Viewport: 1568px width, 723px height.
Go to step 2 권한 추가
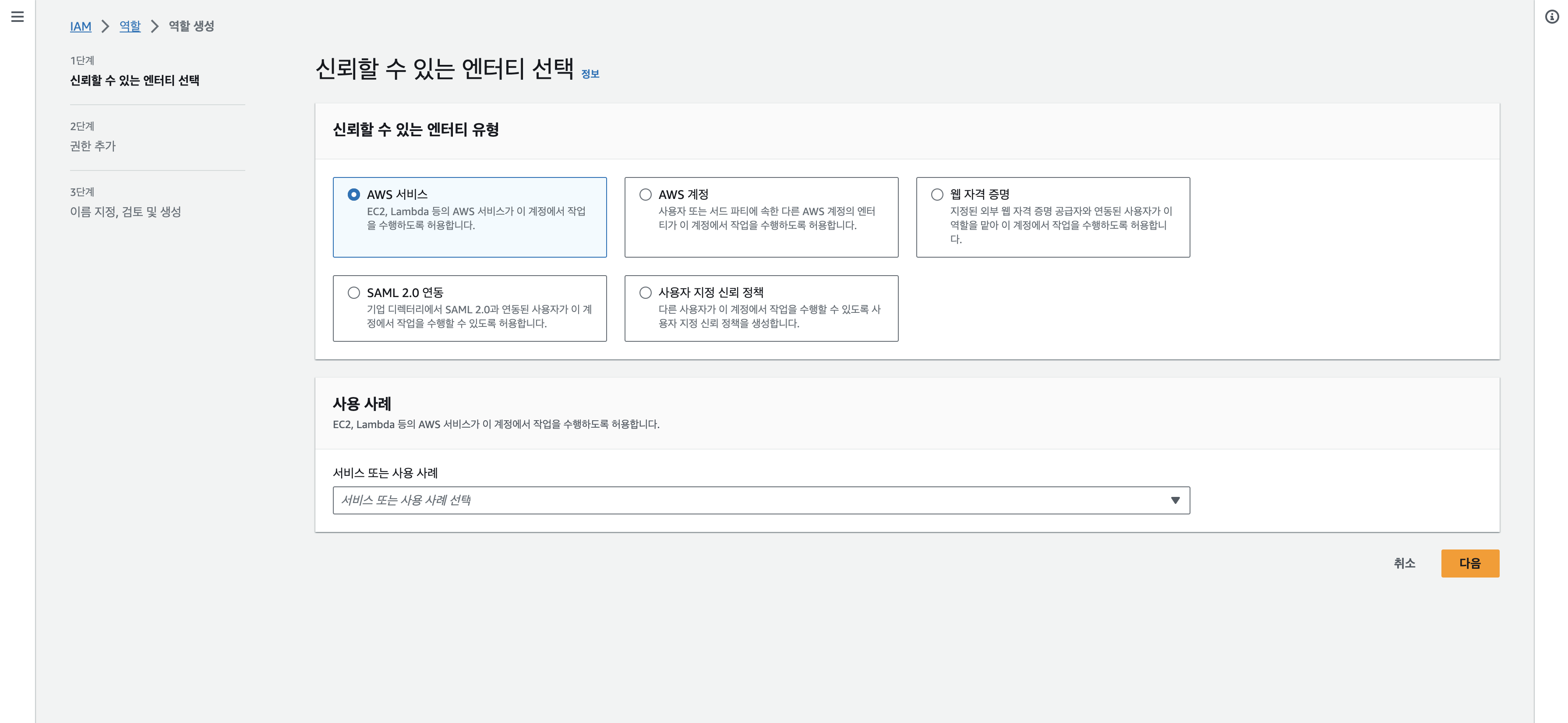pos(92,146)
